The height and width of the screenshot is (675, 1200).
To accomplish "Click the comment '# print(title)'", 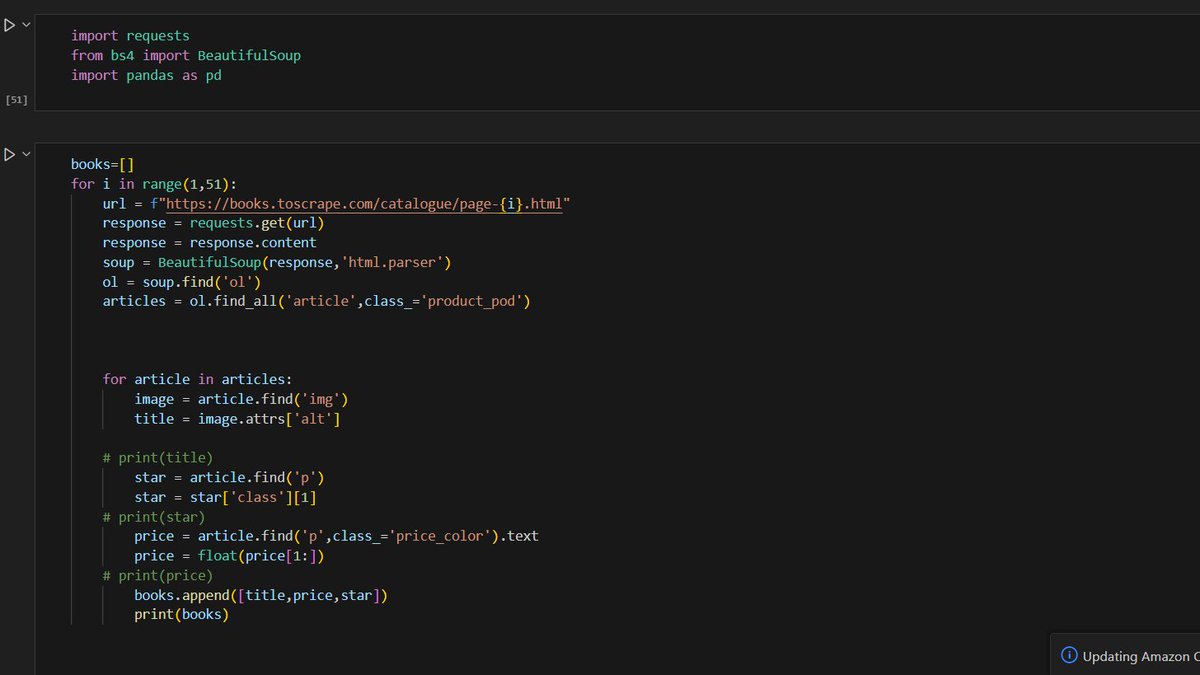I will pos(157,458).
